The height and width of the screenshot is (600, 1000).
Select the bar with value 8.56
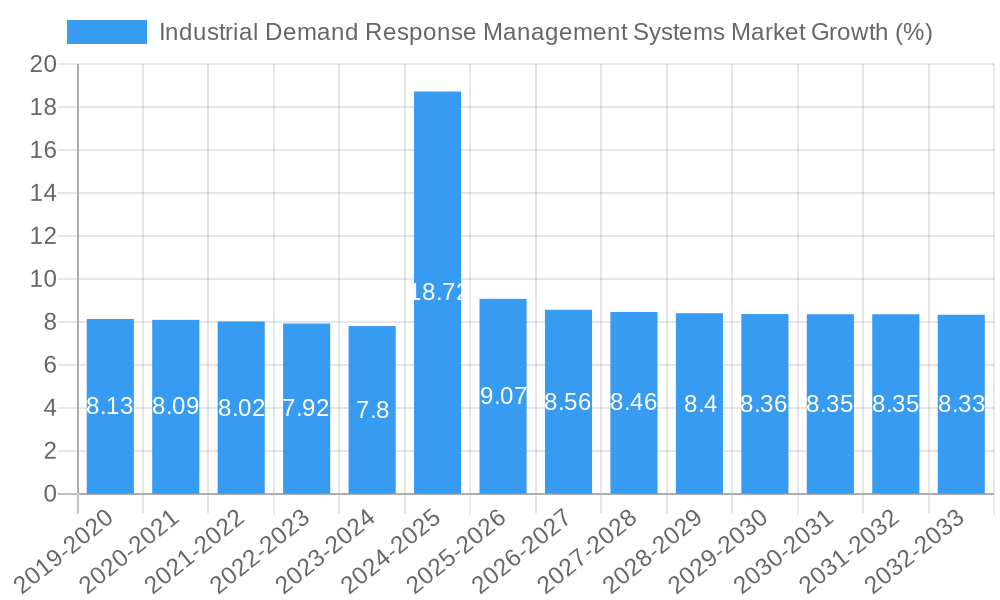[568, 401]
